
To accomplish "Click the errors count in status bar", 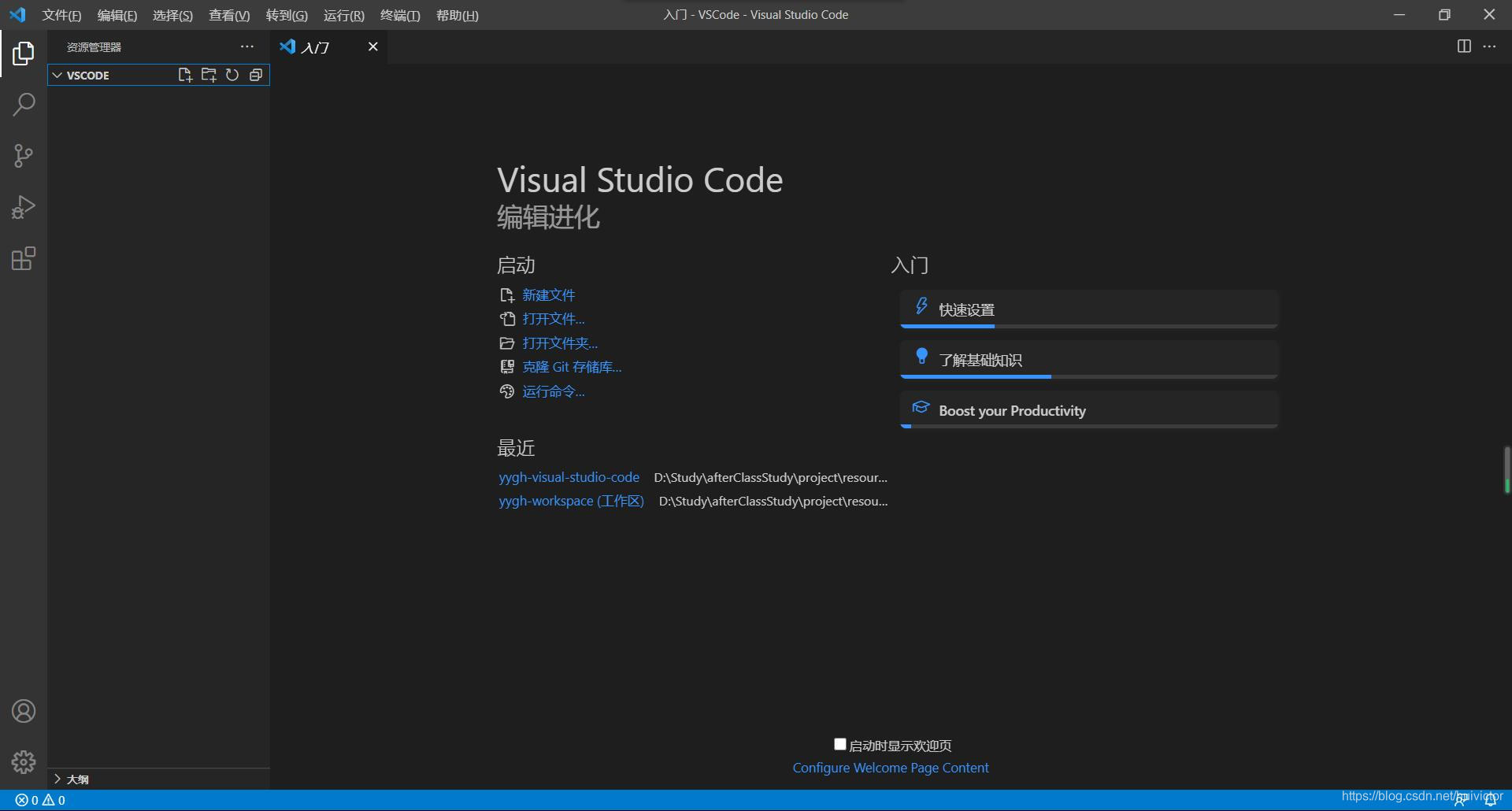I will tap(27, 800).
